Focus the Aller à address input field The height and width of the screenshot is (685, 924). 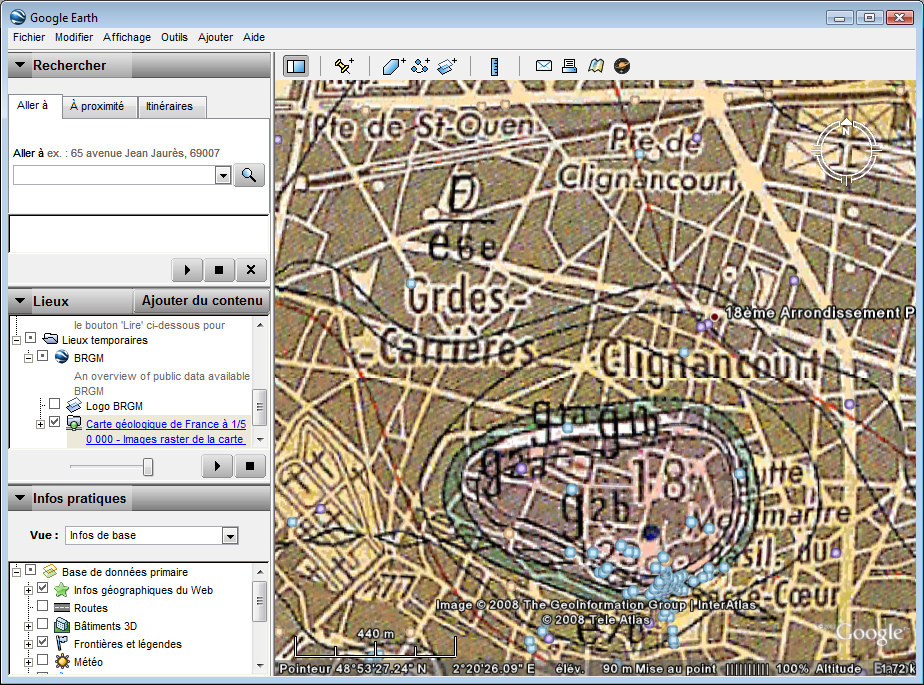coord(115,175)
